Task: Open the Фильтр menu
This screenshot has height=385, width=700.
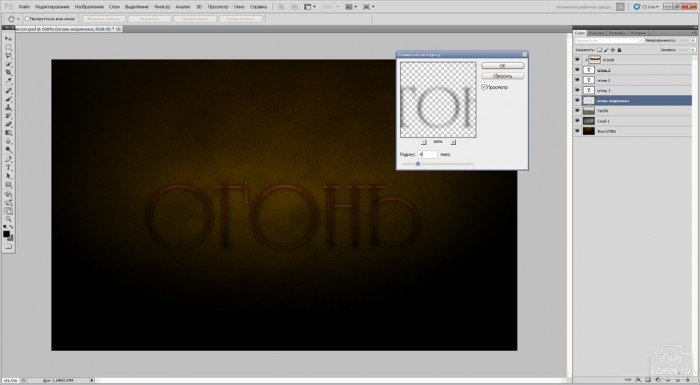Action: [x=162, y=7]
